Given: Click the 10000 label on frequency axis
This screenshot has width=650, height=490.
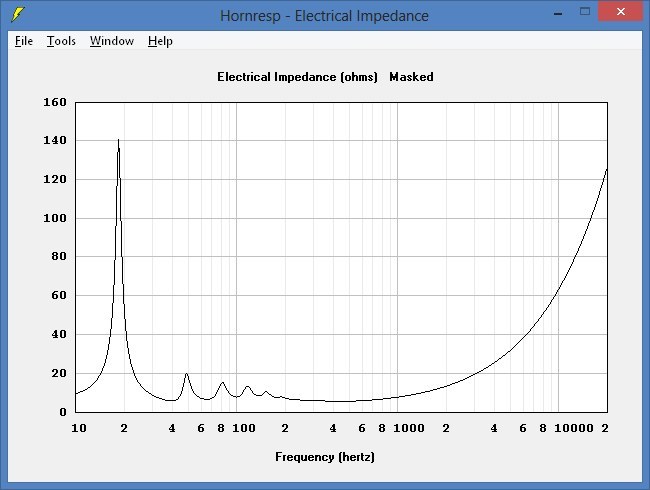Looking at the screenshot, I should coord(574,428).
